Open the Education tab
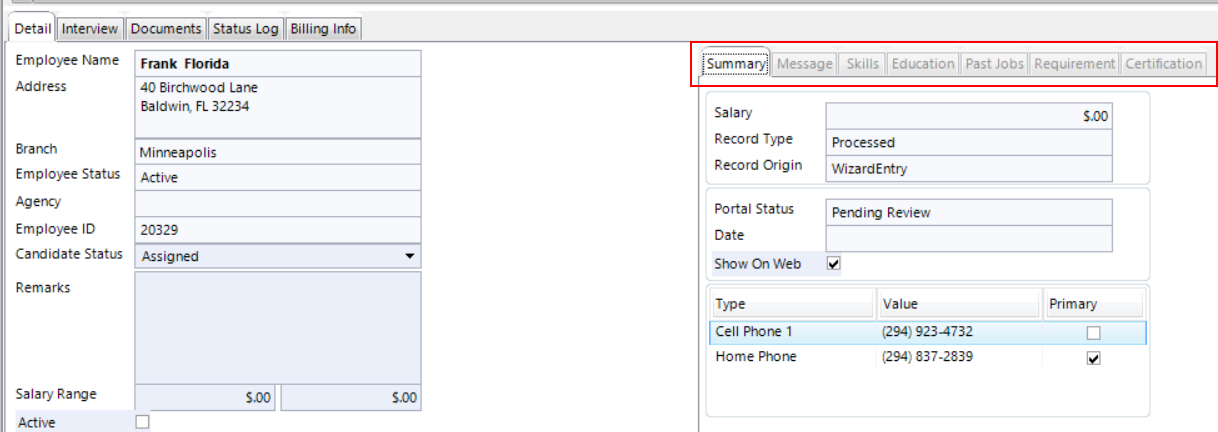 click(922, 64)
